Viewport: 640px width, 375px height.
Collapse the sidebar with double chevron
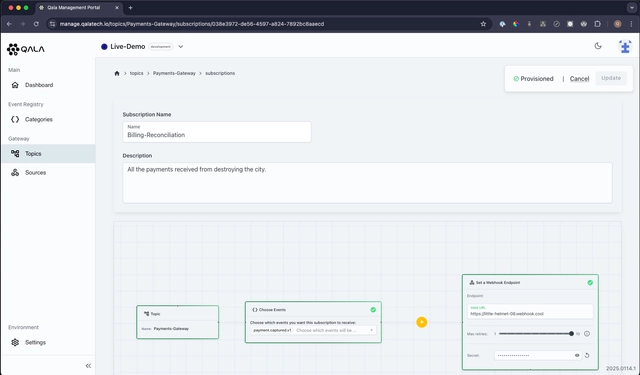88,366
